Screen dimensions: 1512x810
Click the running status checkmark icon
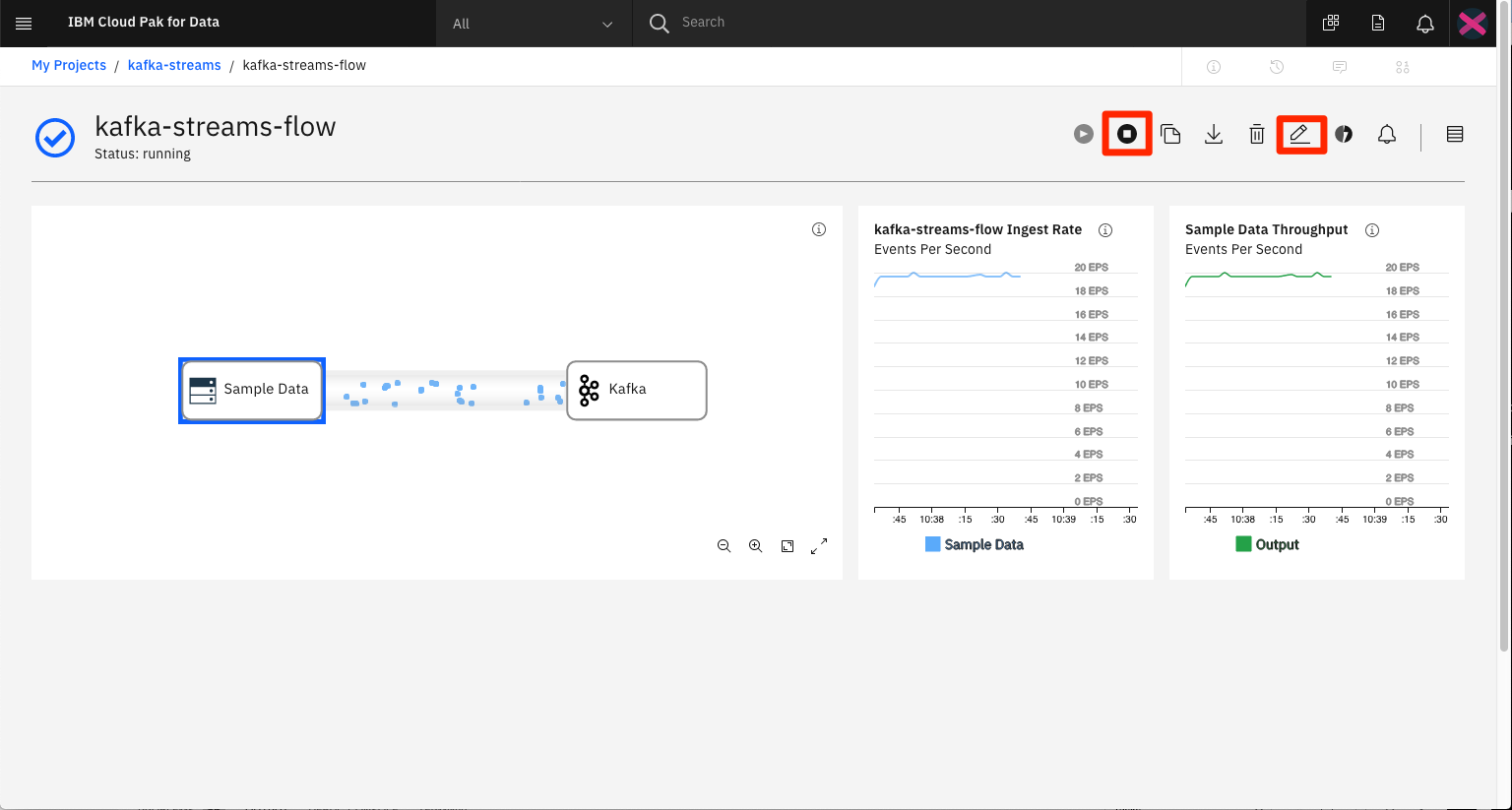click(x=55, y=138)
